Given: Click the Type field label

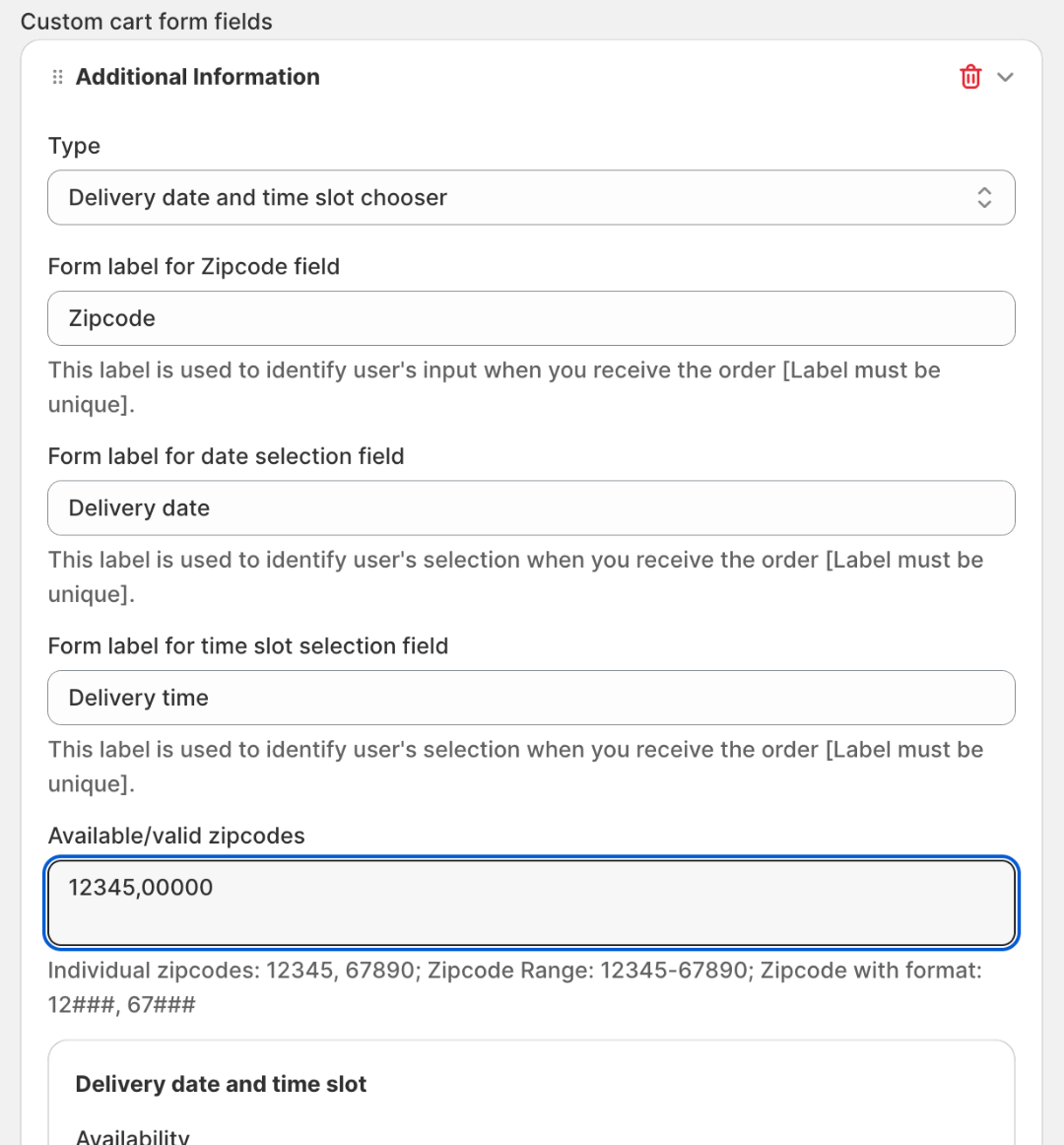Looking at the screenshot, I should click(74, 146).
